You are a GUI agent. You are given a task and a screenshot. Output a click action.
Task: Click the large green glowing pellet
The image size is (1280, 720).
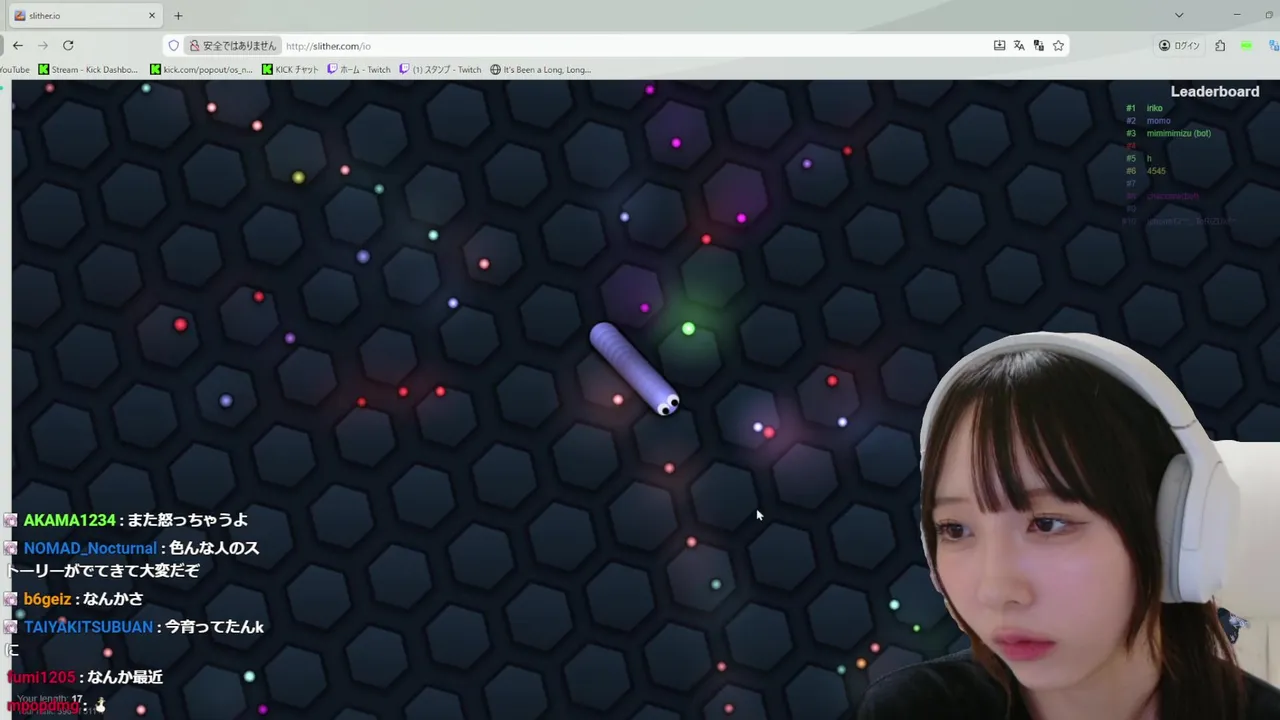tap(688, 328)
